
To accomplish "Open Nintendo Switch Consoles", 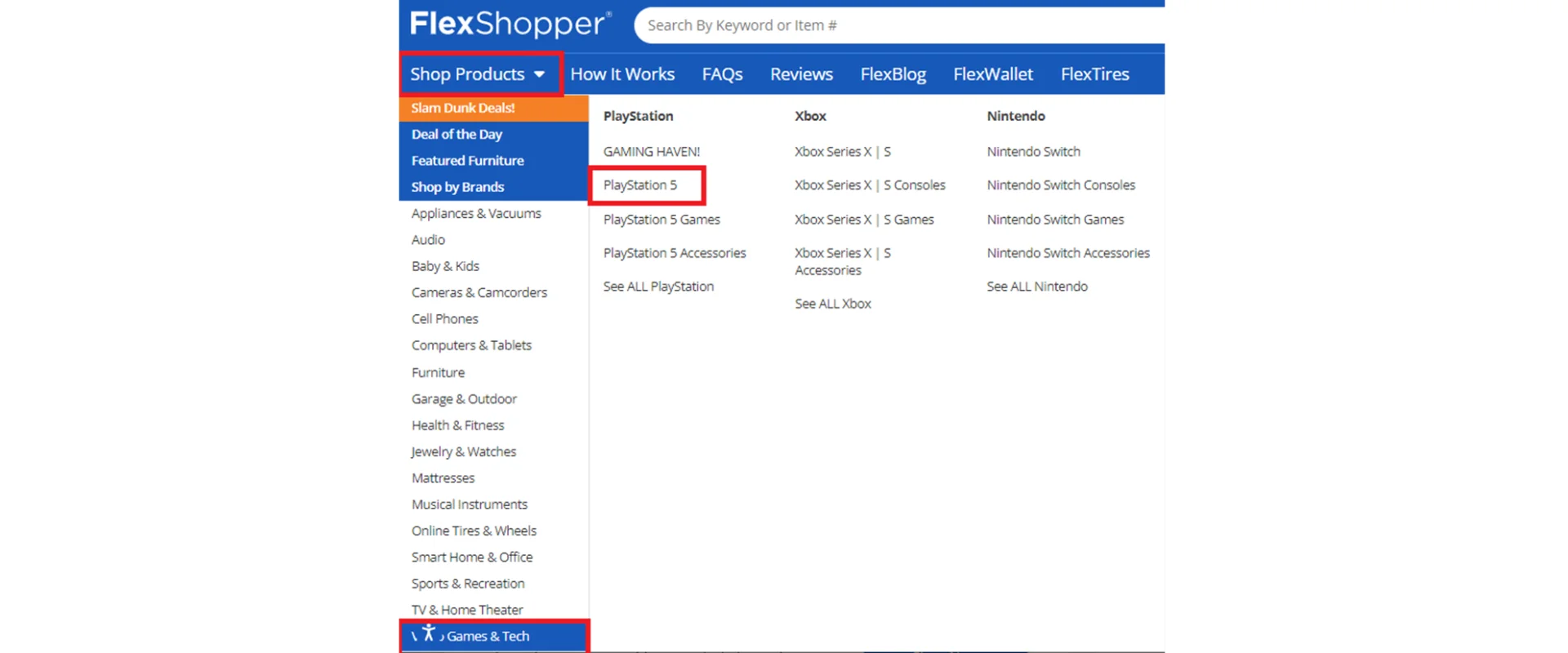I will click(1061, 185).
